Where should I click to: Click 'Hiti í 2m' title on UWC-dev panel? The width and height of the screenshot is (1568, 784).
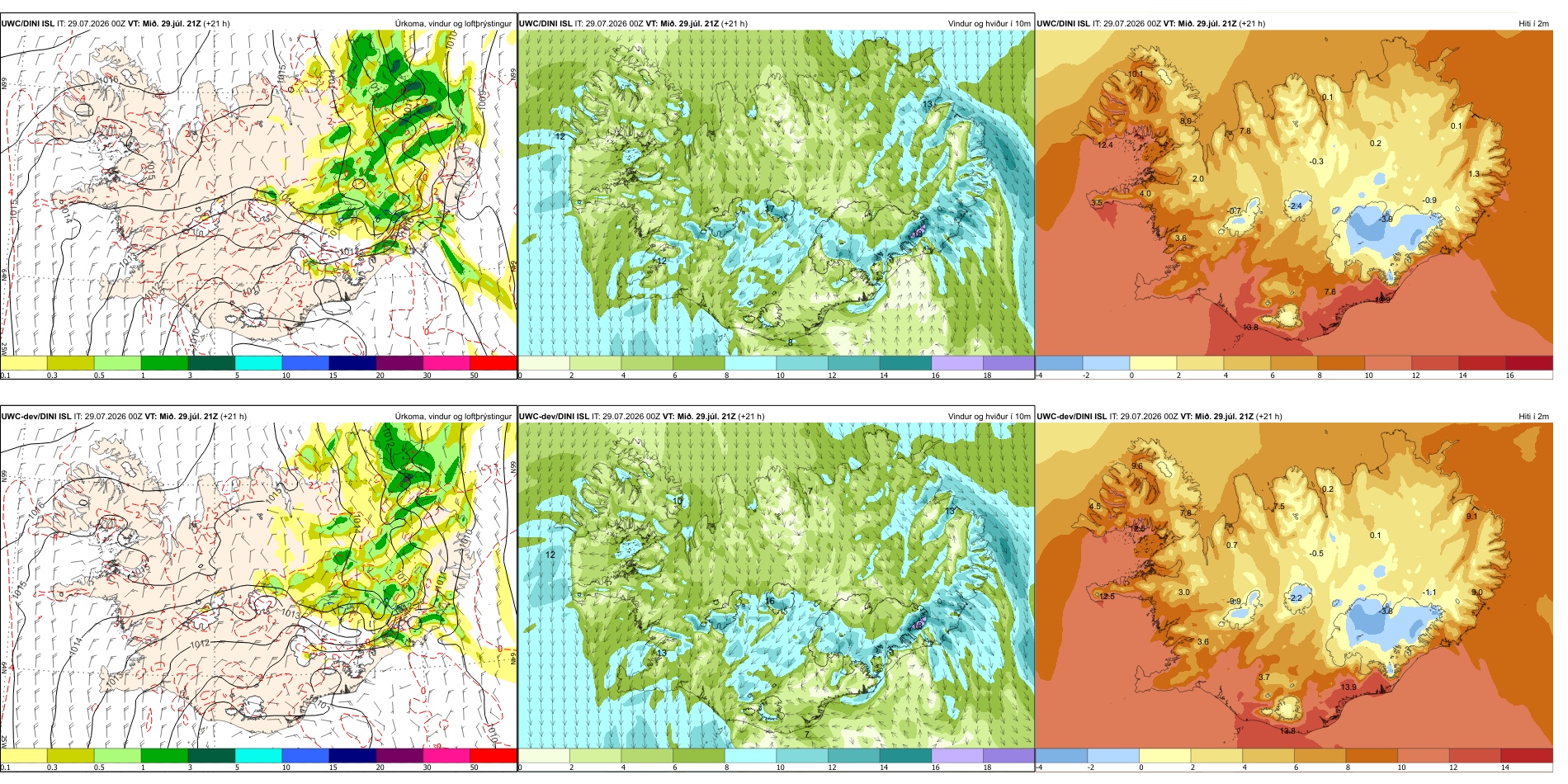[x=1533, y=417]
